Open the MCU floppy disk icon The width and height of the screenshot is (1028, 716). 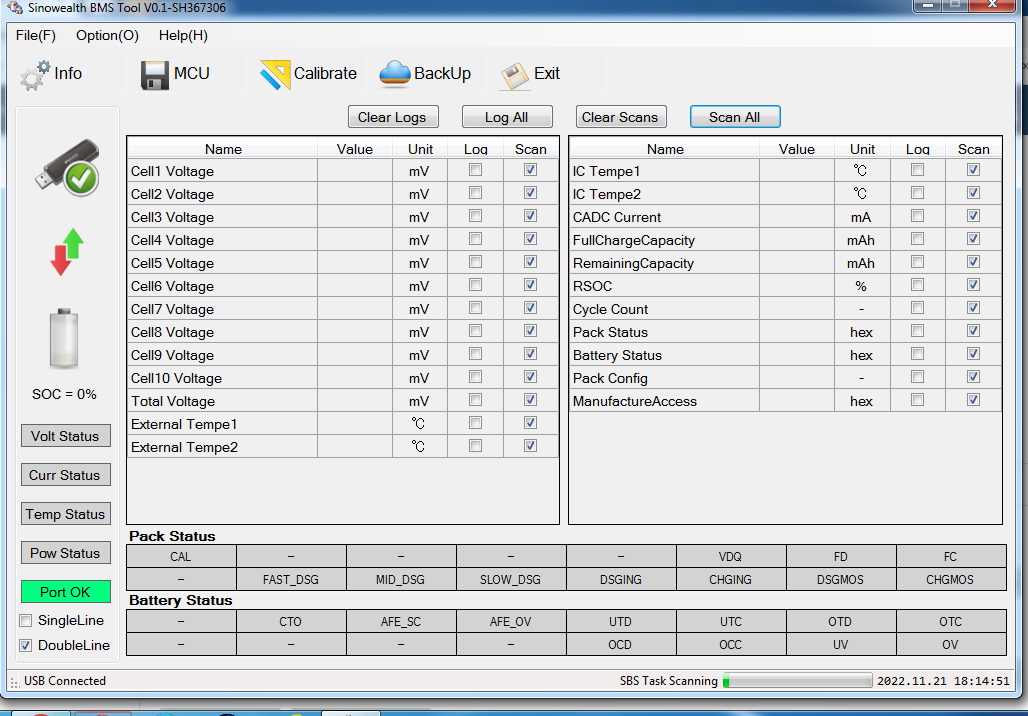[154, 75]
